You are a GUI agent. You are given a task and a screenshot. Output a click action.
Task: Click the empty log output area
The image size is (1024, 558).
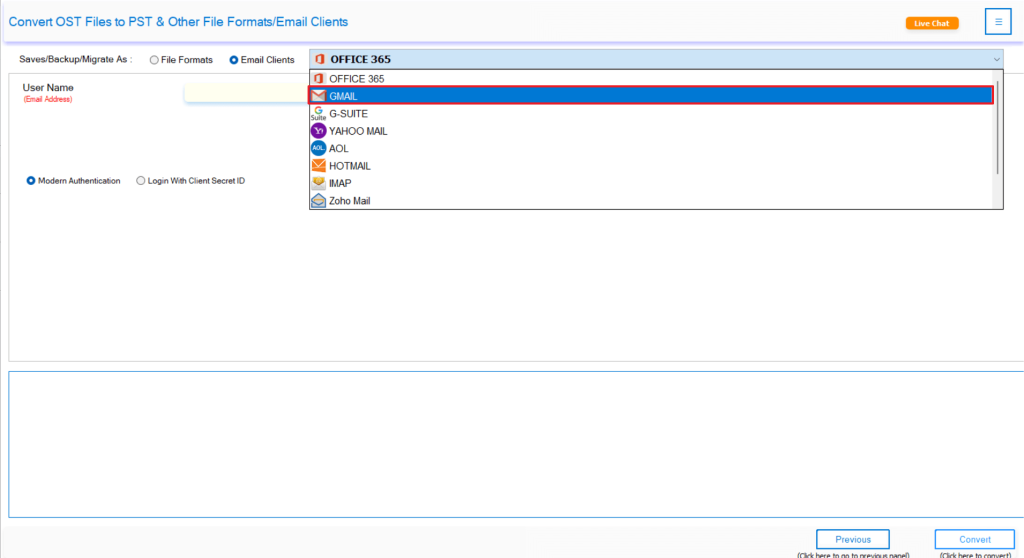[516, 444]
